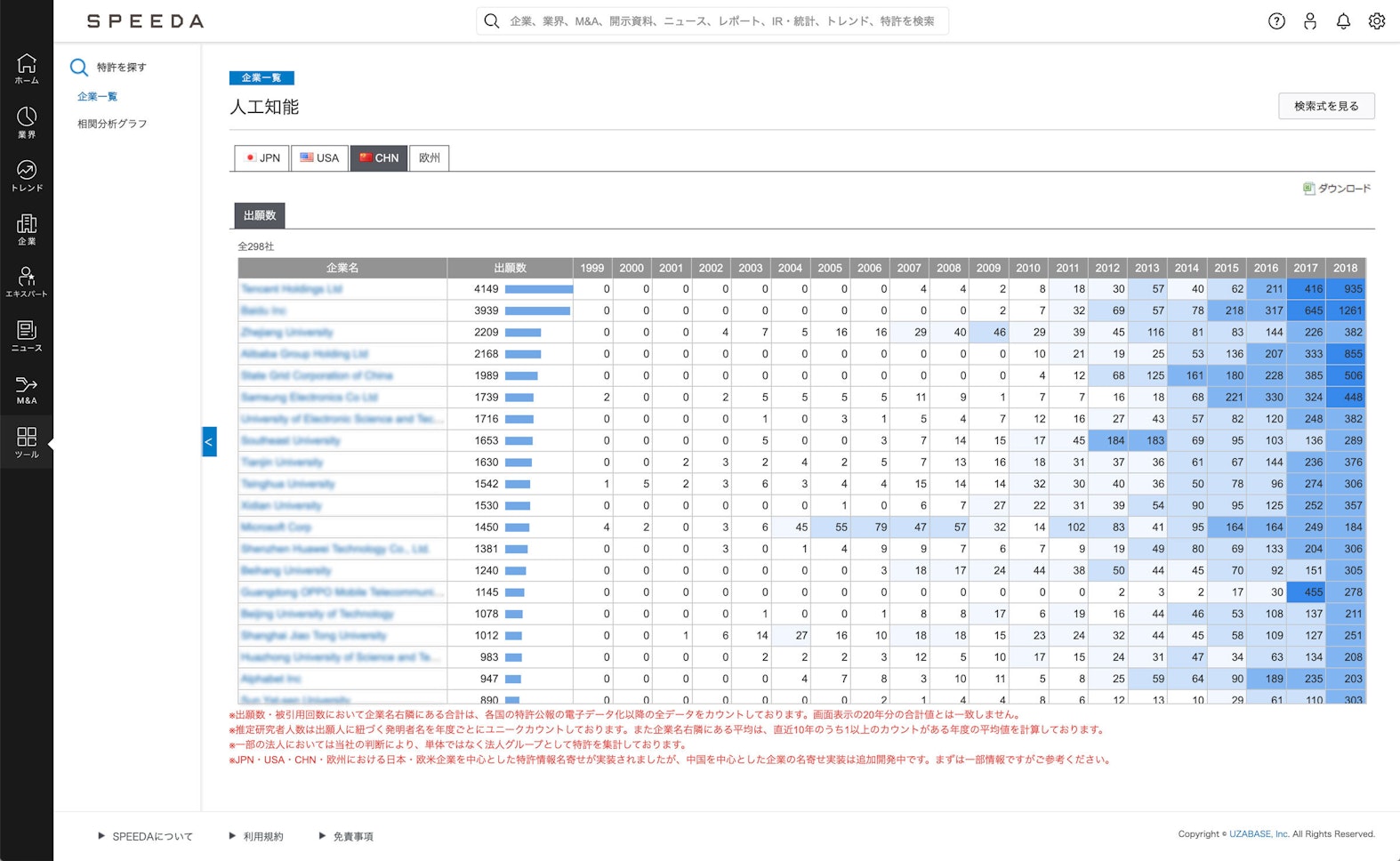Click the 検索式を見る button
Screen dimensions: 1400x861
(x=1326, y=106)
